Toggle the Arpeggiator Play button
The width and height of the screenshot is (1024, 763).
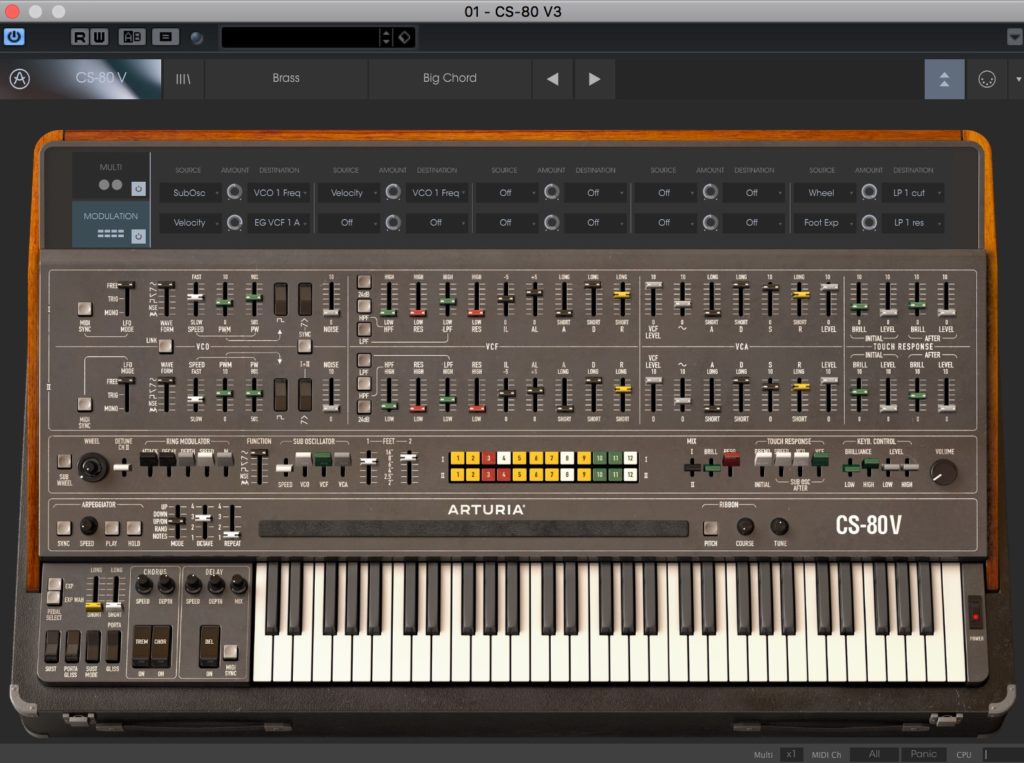[x=112, y=527]
